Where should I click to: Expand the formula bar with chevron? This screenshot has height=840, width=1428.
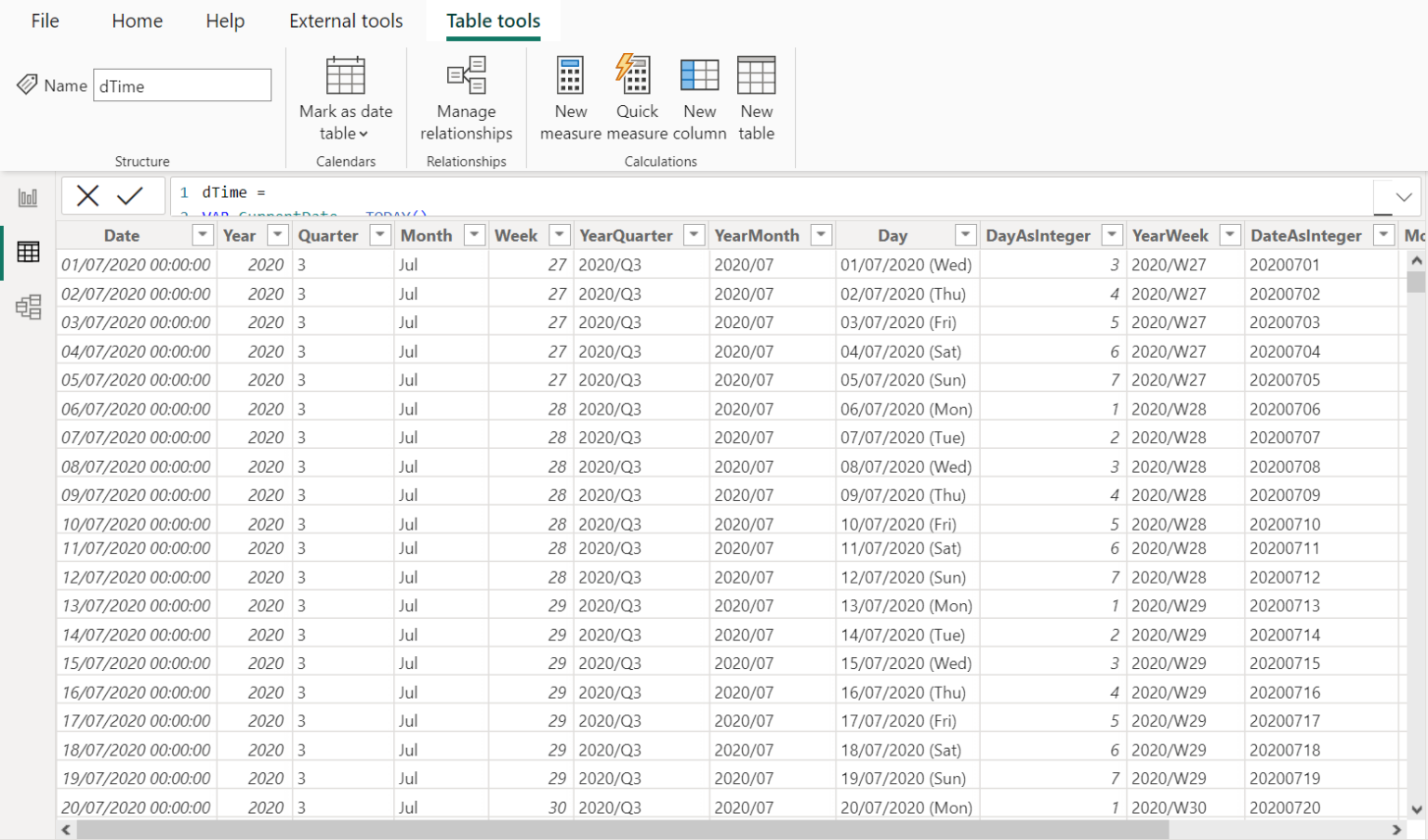[1403, 197]
